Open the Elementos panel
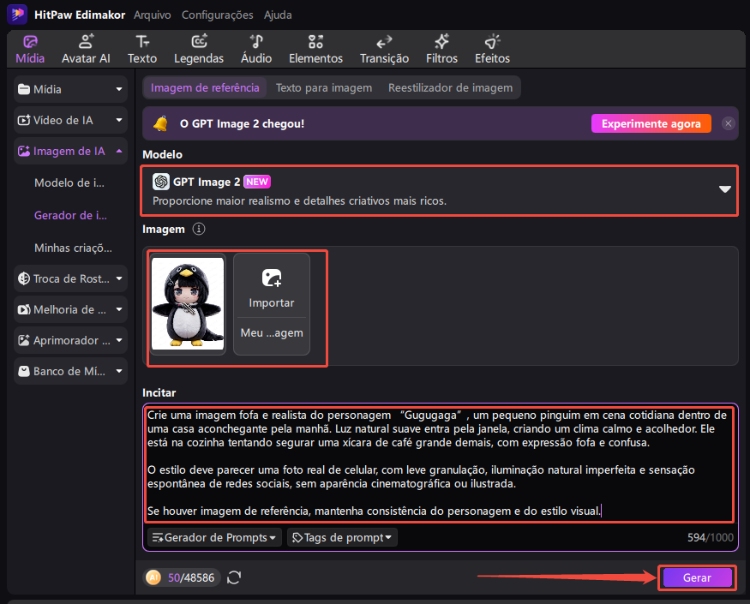 coord(316,49)
